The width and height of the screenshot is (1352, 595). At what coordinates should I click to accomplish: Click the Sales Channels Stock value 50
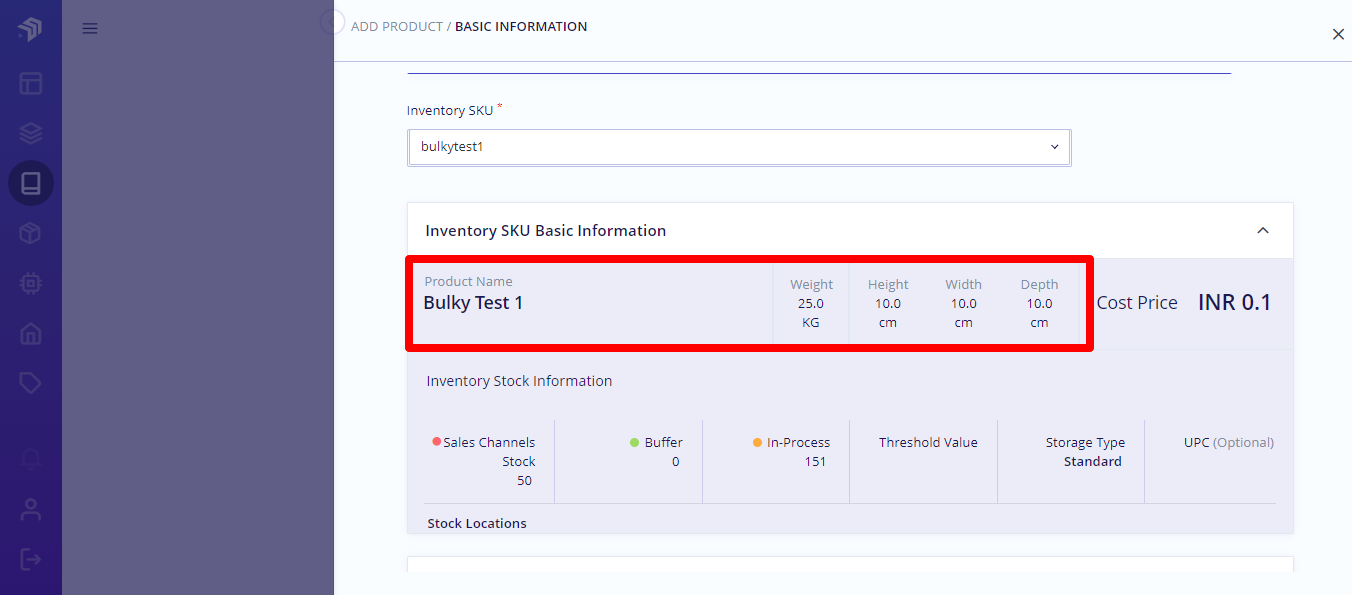point(524,481)
